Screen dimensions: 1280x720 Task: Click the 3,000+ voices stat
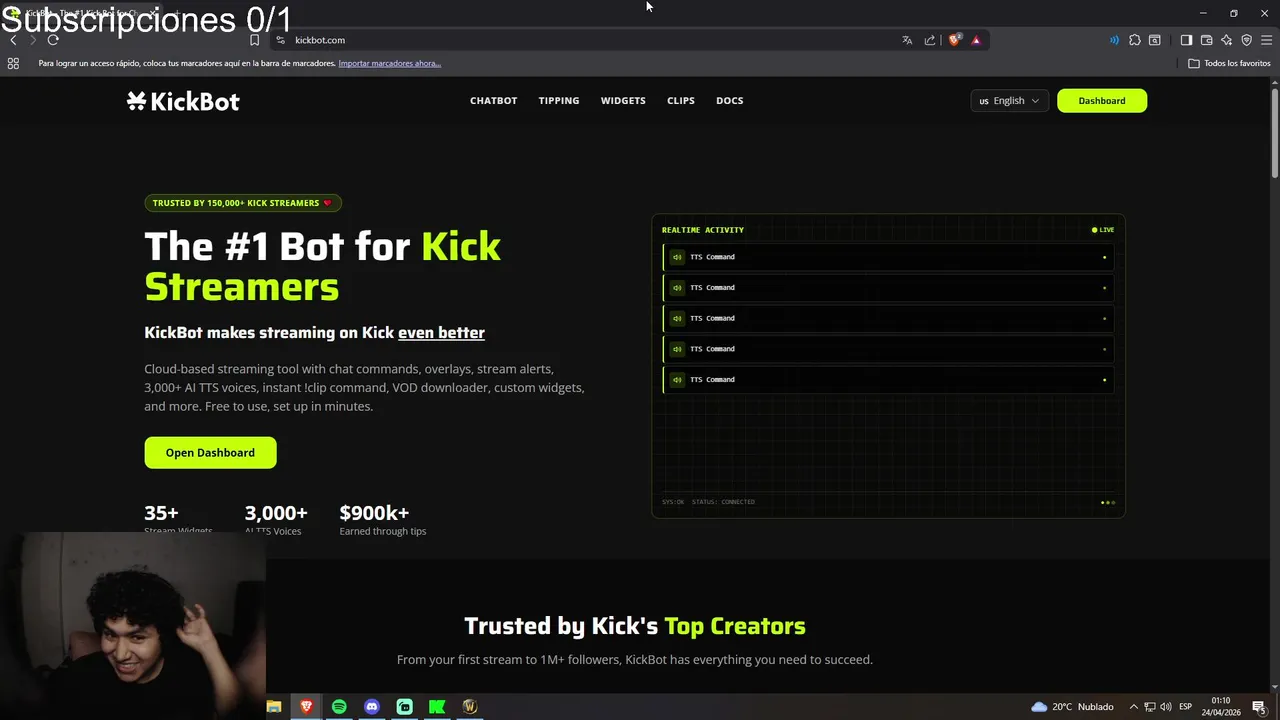click(x=276, y=520)
